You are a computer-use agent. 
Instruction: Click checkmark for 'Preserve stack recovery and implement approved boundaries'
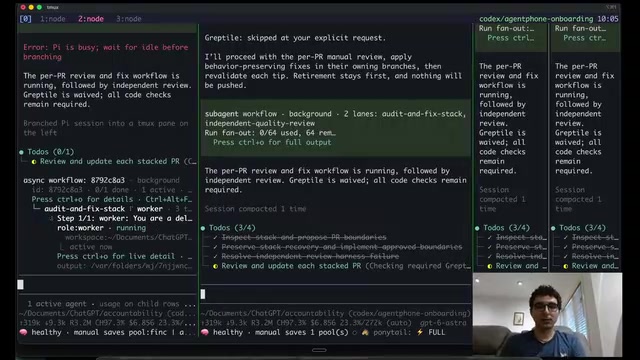pos(215,247)
